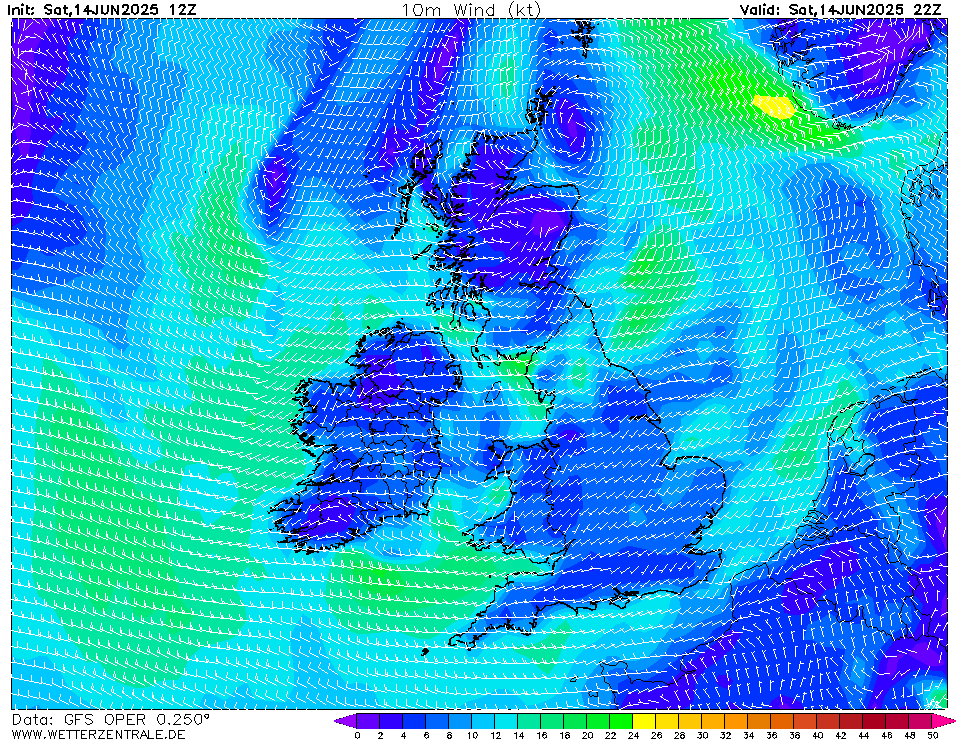Click the "14" label on the wind scale

click(x=518, y=735)
